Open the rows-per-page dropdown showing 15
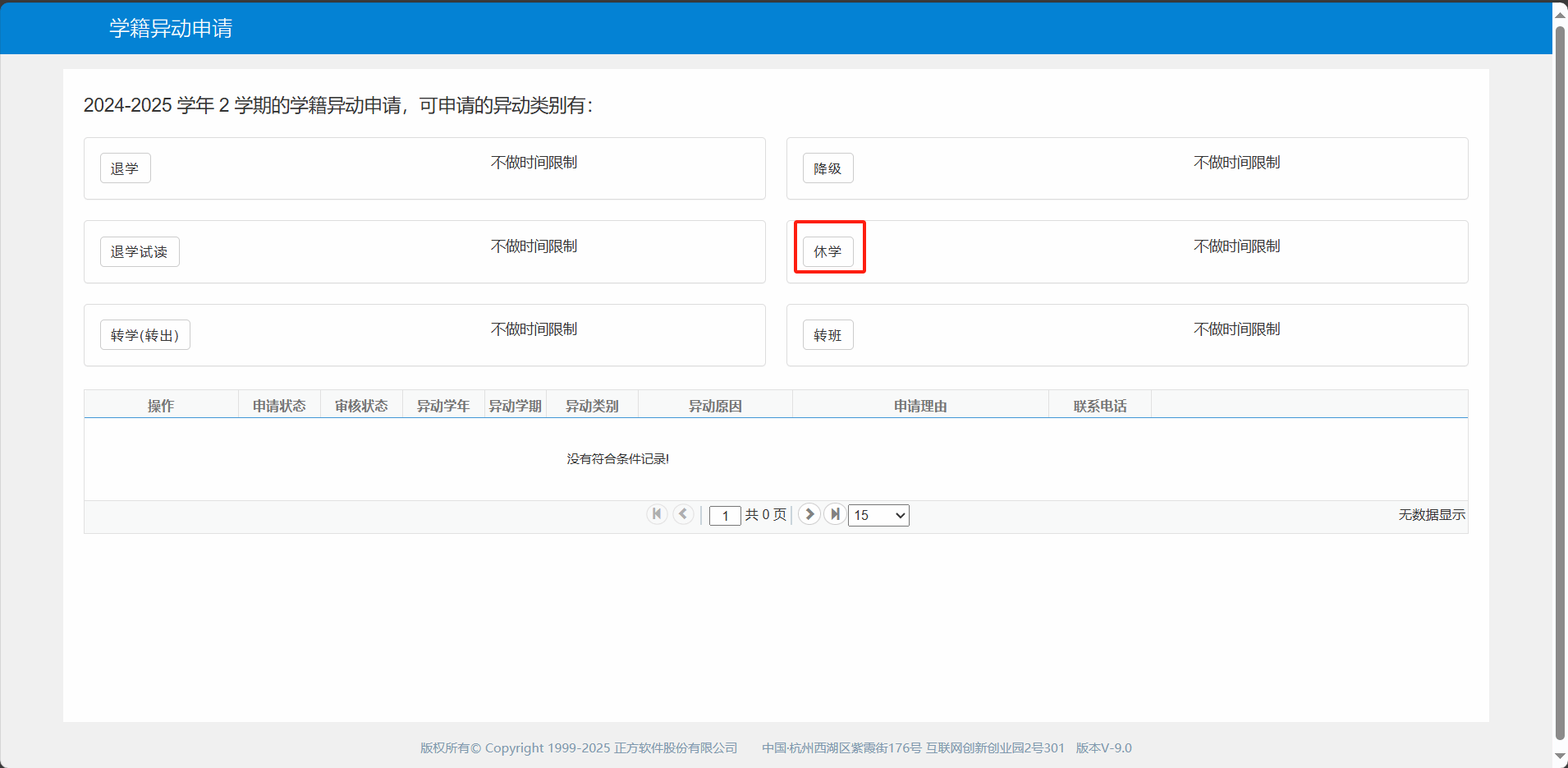 (878, 515)
